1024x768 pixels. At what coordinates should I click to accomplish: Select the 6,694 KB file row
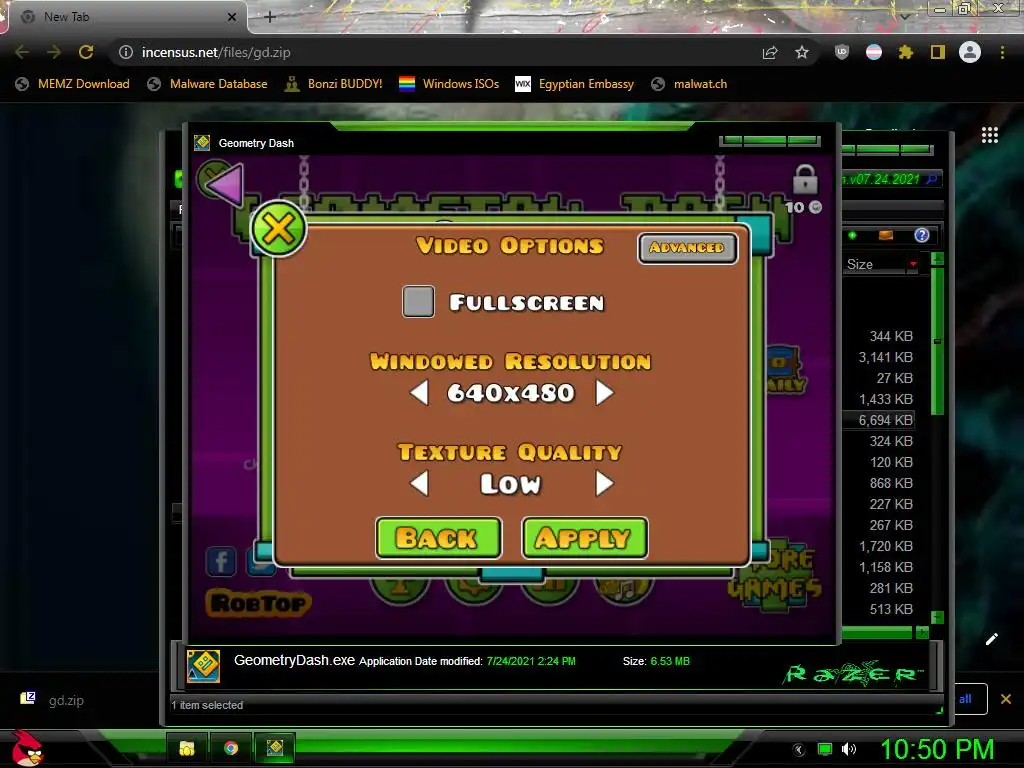click(879, 420)
